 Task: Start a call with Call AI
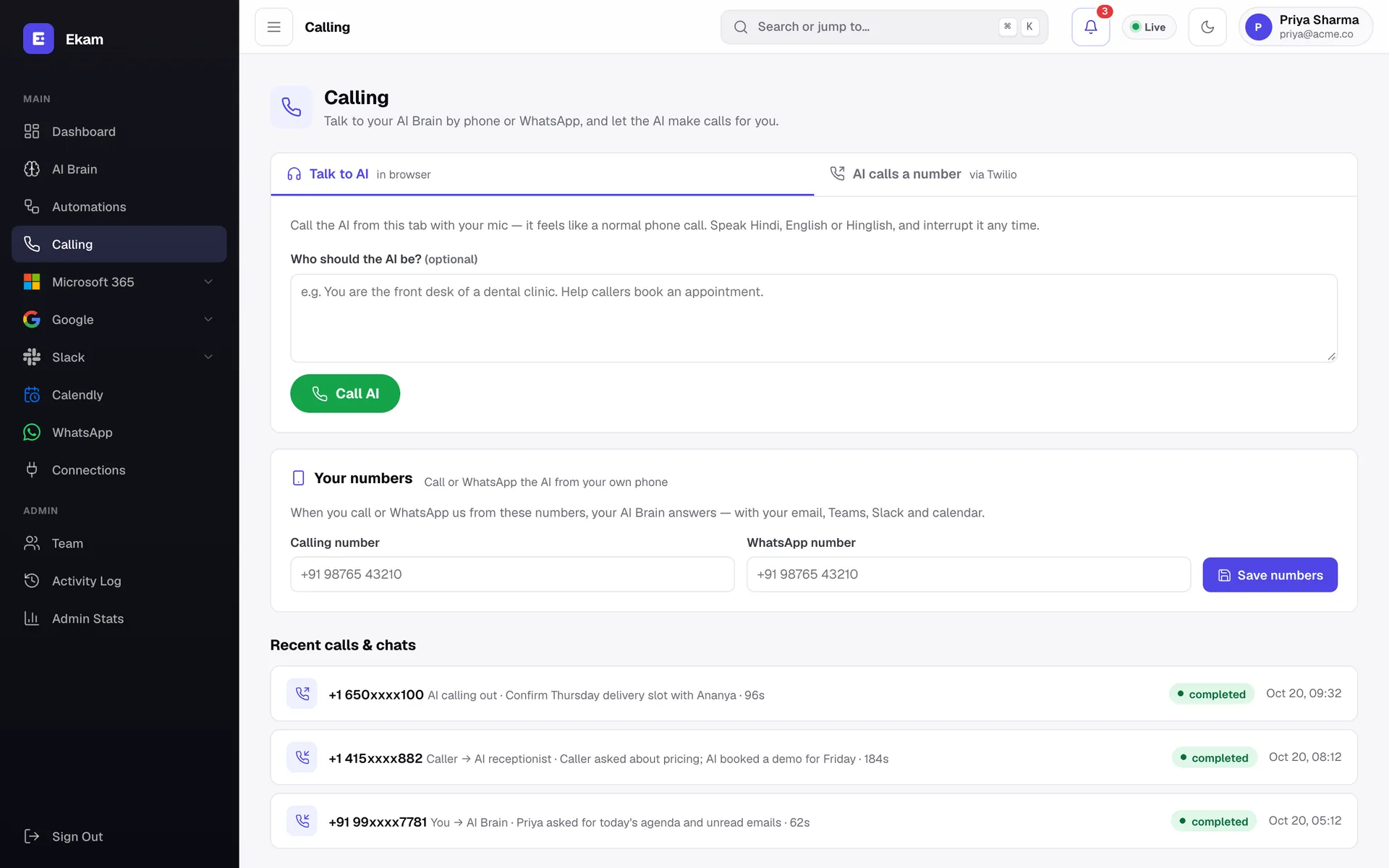pos(345,393)
